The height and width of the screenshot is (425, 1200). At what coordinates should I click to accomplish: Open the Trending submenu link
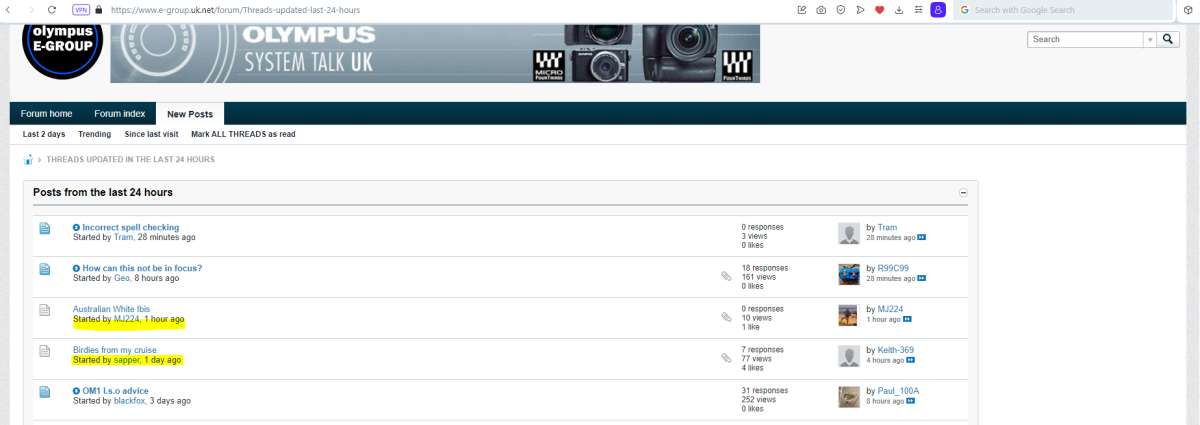point(95,134)
